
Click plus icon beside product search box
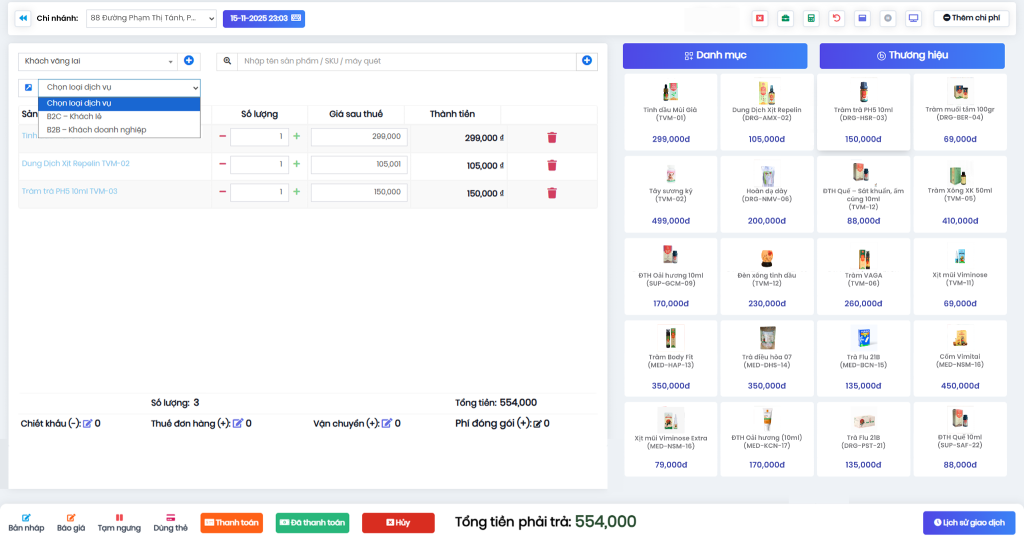586,61
